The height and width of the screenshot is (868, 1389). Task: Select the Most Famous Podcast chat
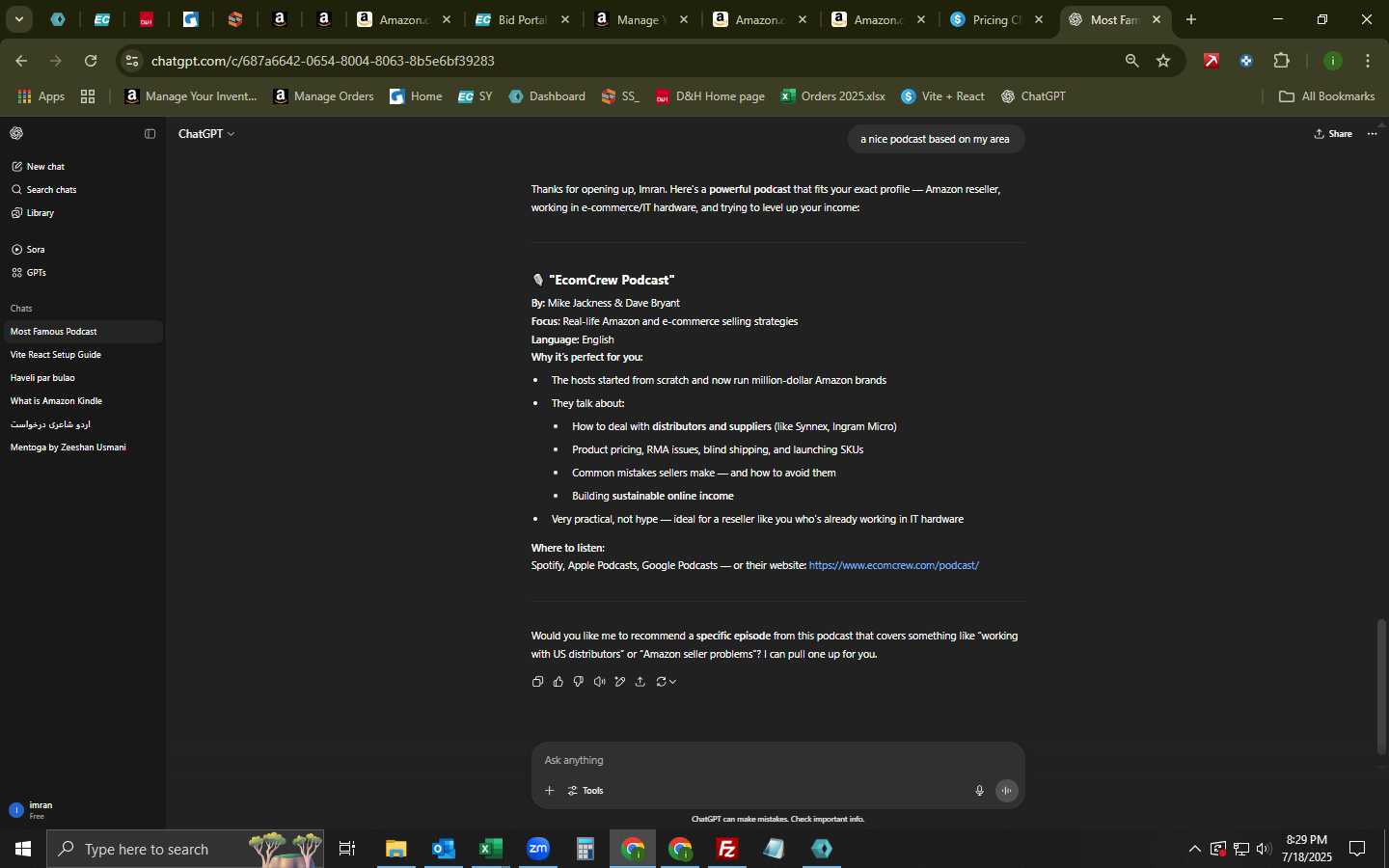tap(83, 332)
